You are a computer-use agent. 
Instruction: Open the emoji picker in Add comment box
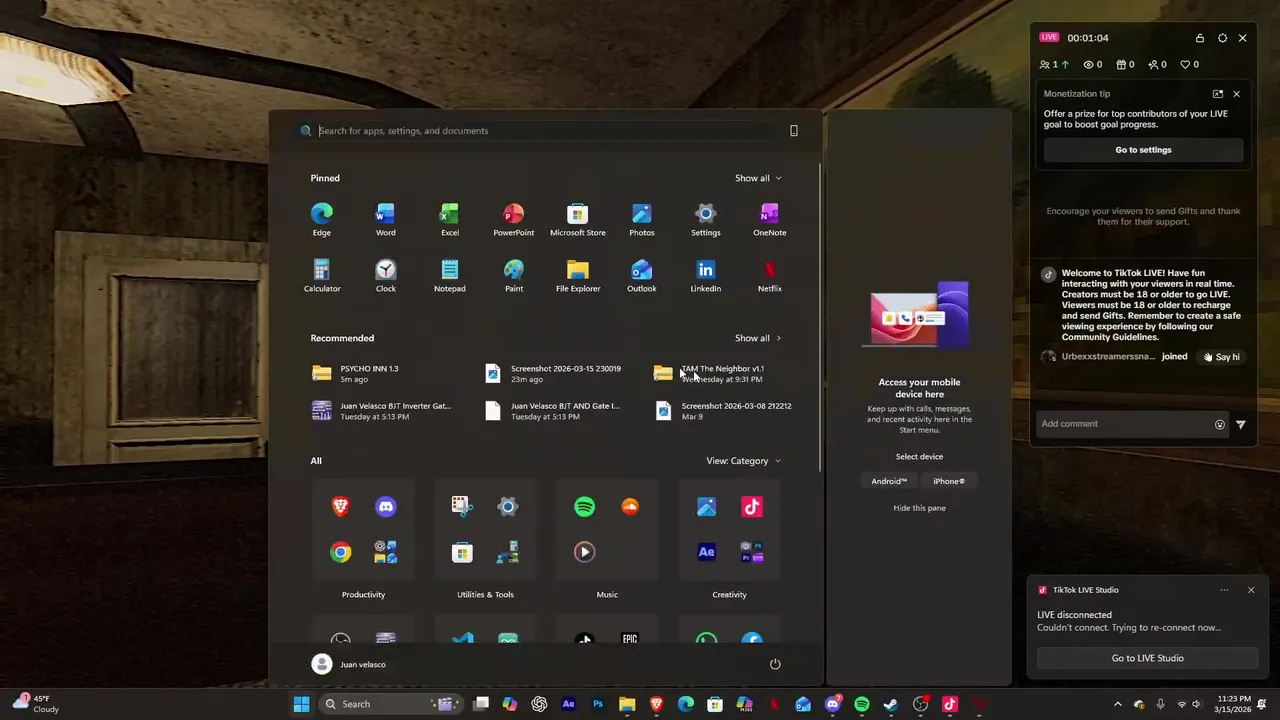tap(1220, 424)
